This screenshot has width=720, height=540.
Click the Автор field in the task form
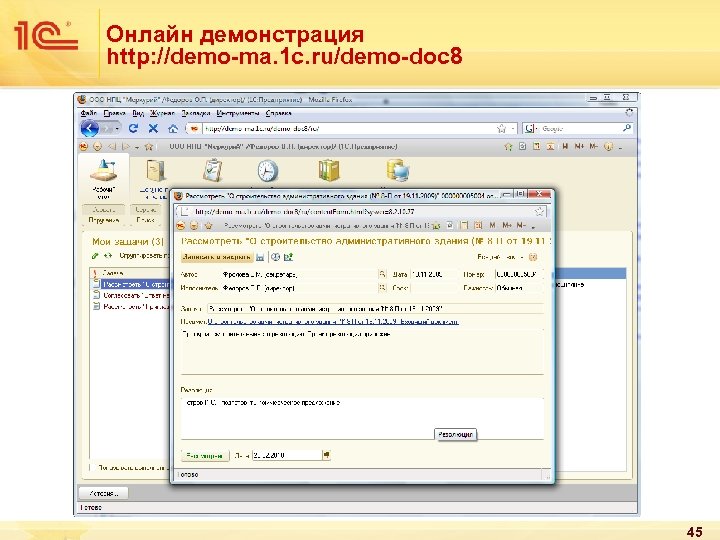coord(298,275)
